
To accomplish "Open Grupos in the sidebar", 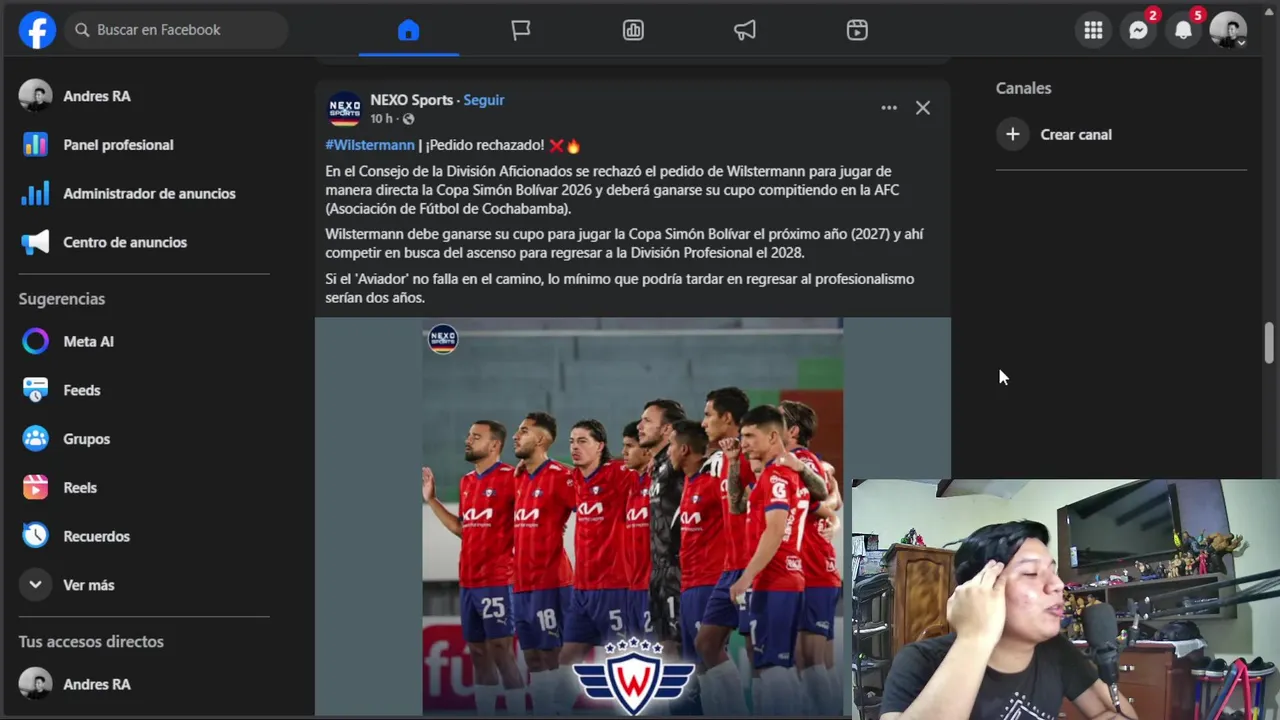I will pyautogui.click(x=144, y=439).
